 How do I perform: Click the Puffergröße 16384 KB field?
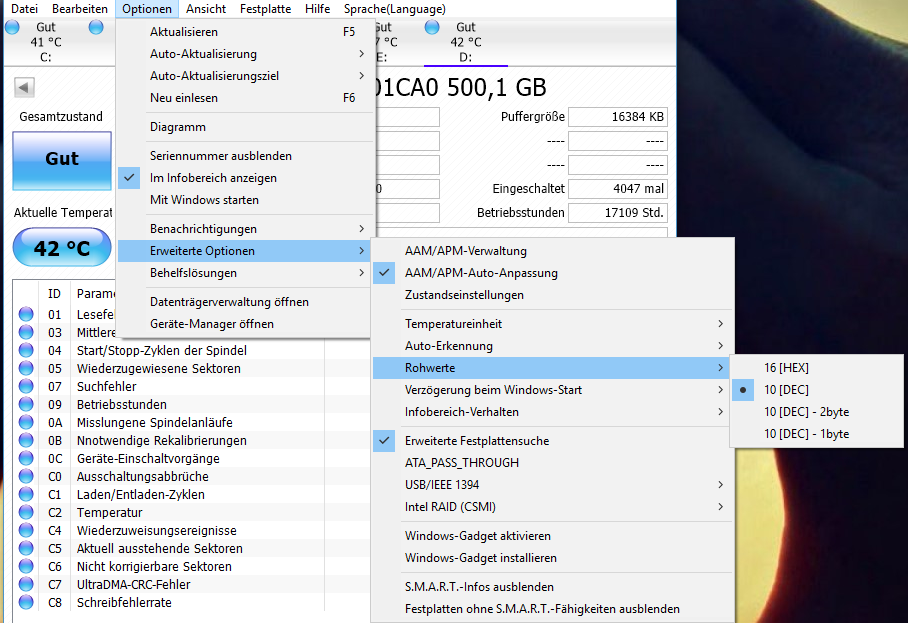[x=618, y=116]
